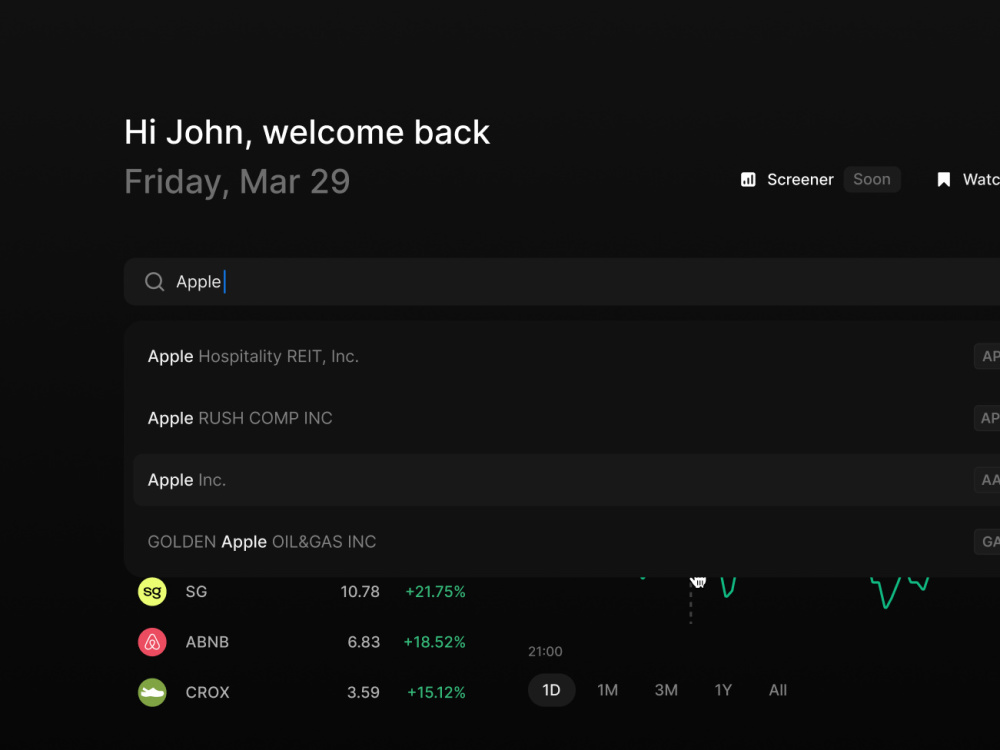Click the Watchlist bookmark icon
The height and width of the screenshot is (750, 1000).
pyautogui.click(x=944, y=180)
